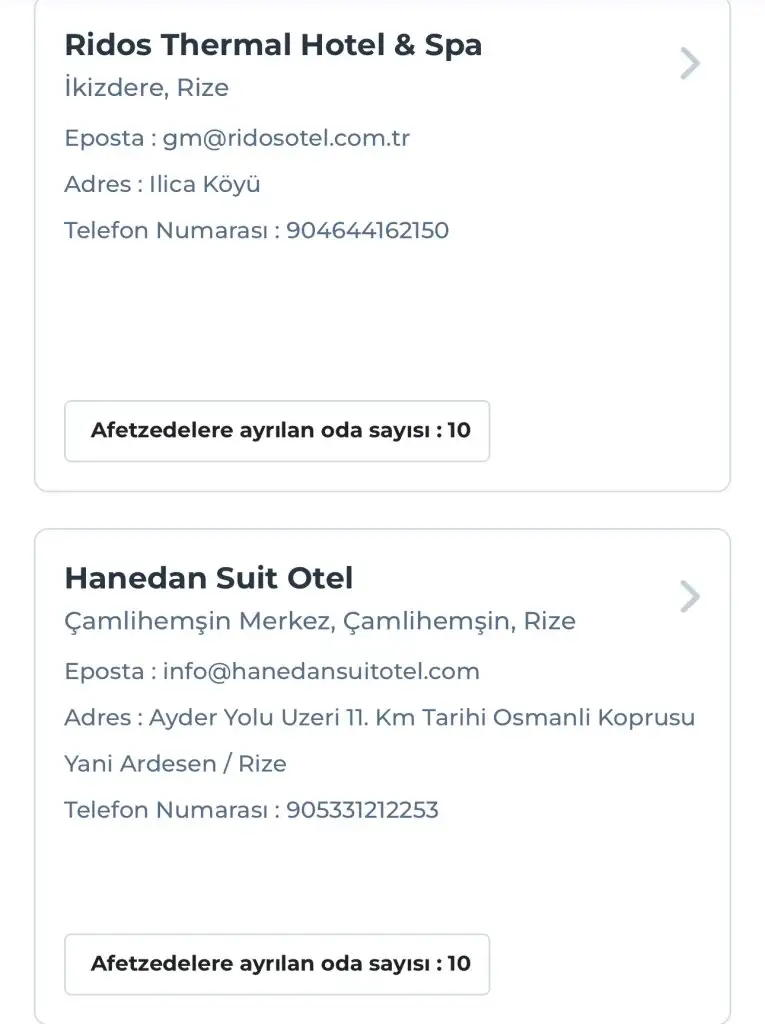Click 'Adres' label in Hanedan card
Screen dimensions: 765x1024
97,718
